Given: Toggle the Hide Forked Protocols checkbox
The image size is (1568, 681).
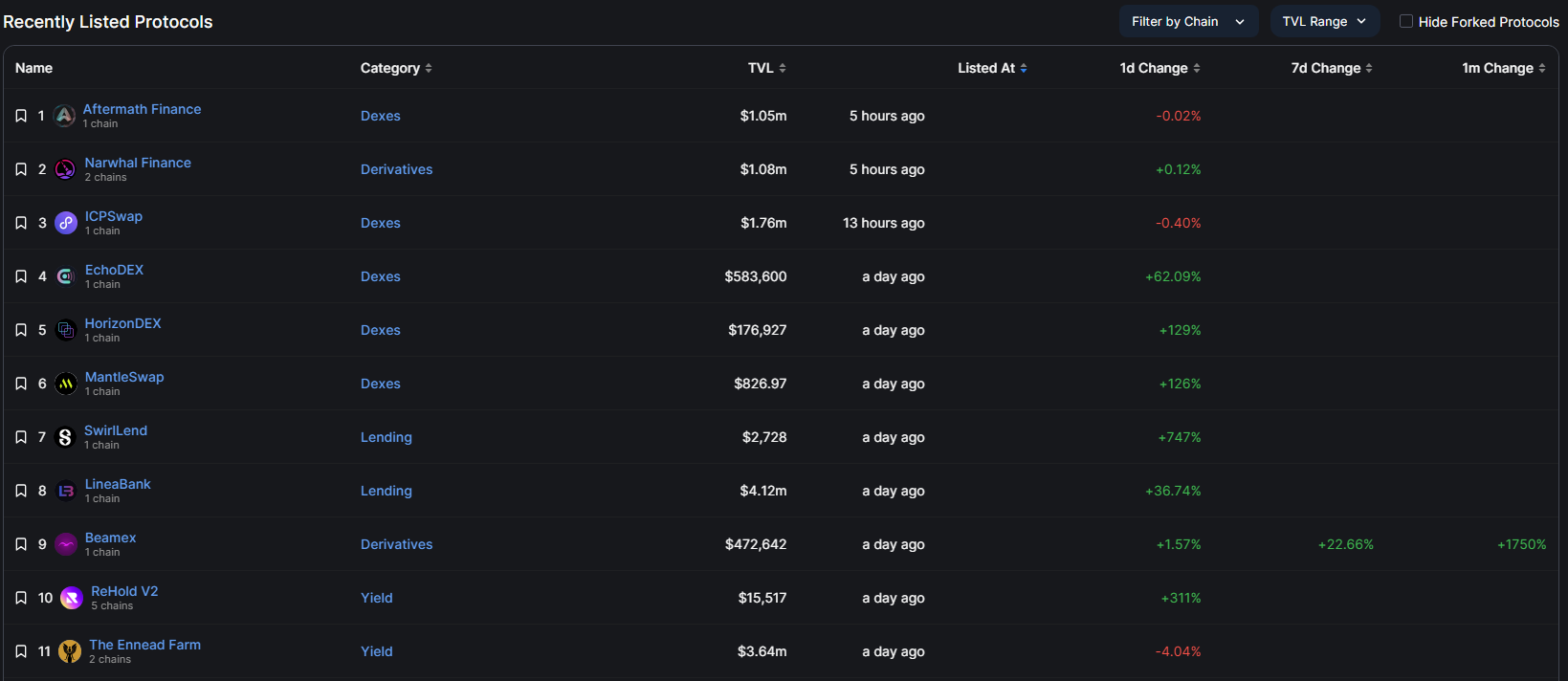Looking at the screenshot, I should pyautogui.click(x=1406, y=21).
